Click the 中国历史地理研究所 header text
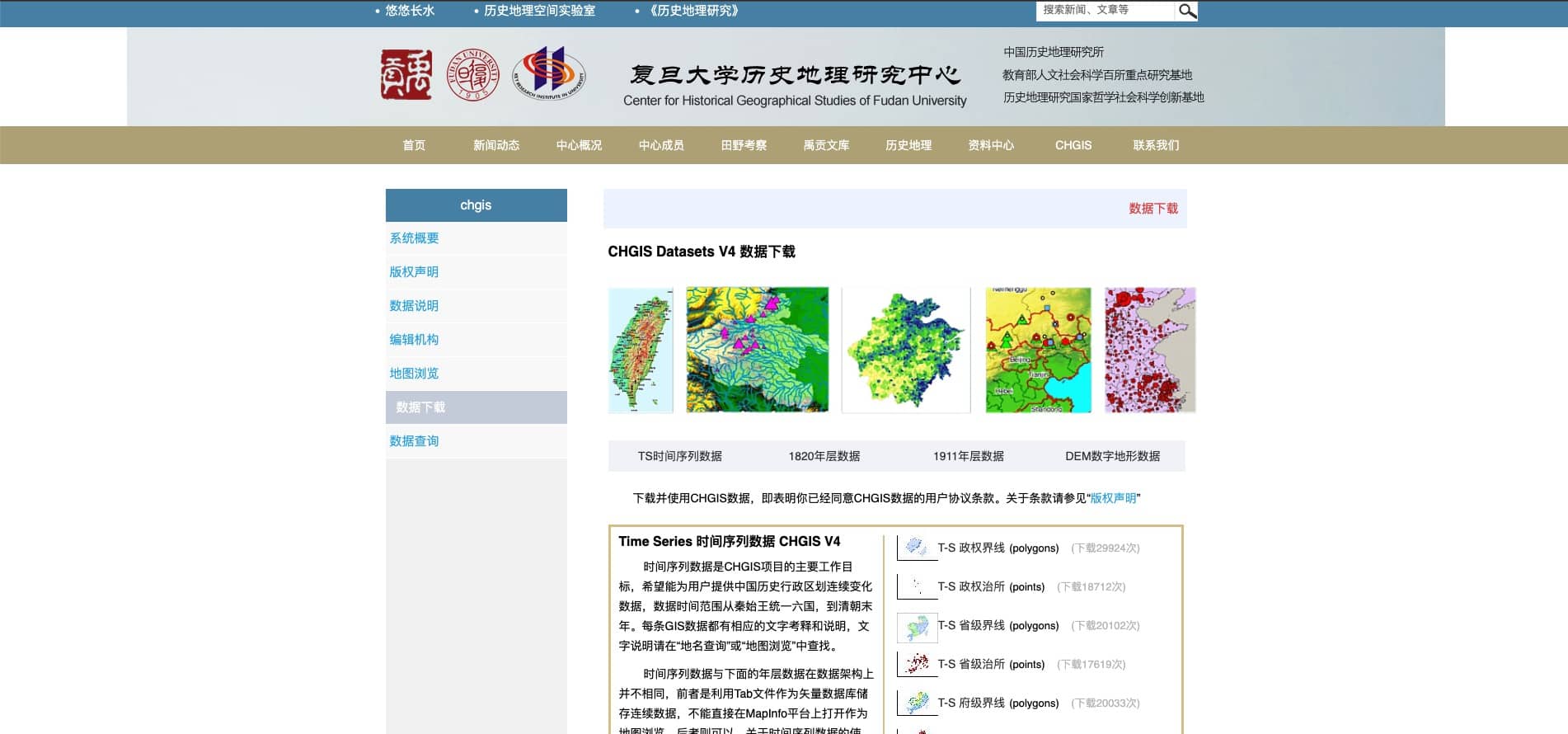The image size is (1568, 734). click(x=1054, y=52)
